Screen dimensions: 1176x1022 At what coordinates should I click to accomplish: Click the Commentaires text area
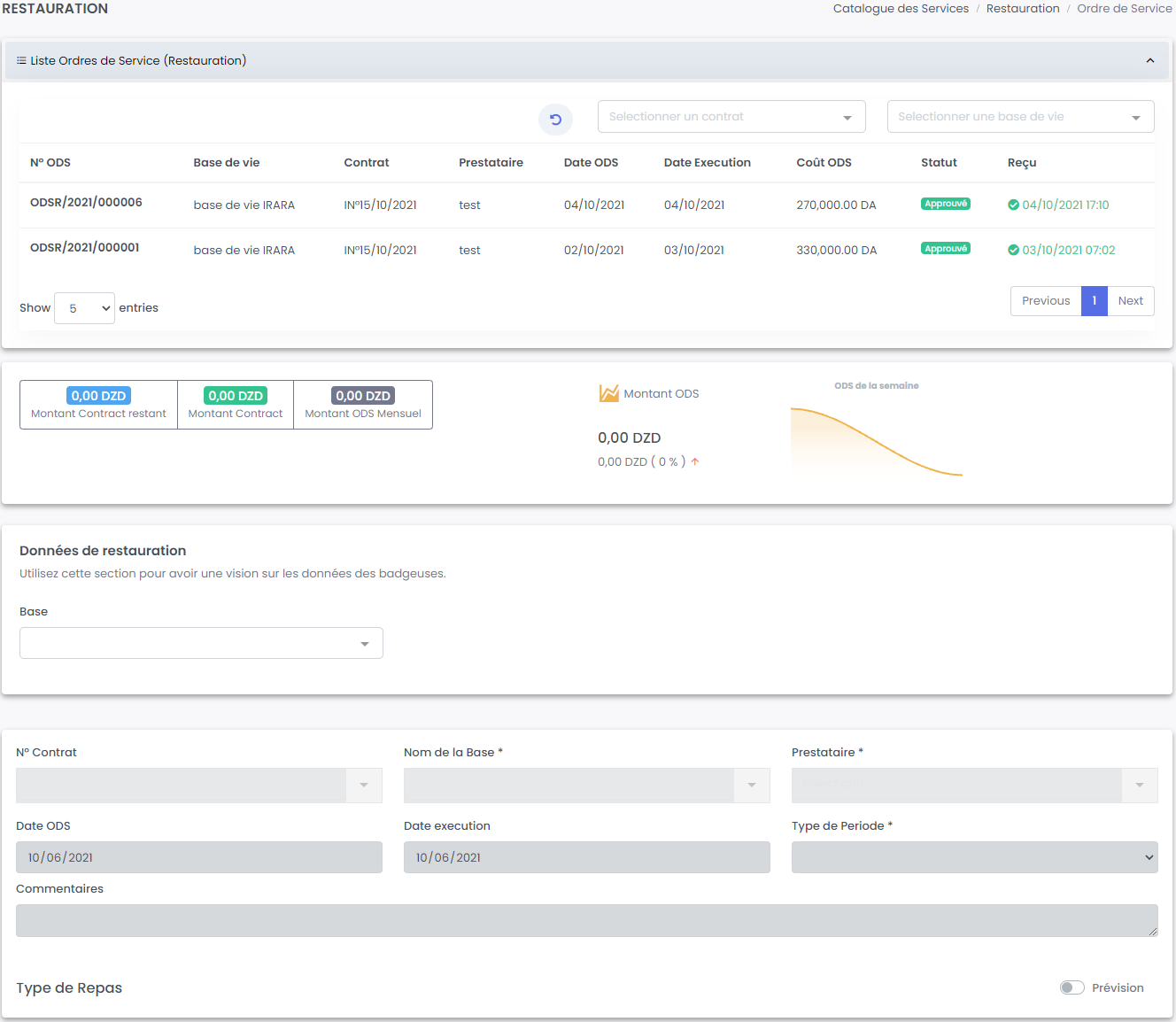(586, 920)
